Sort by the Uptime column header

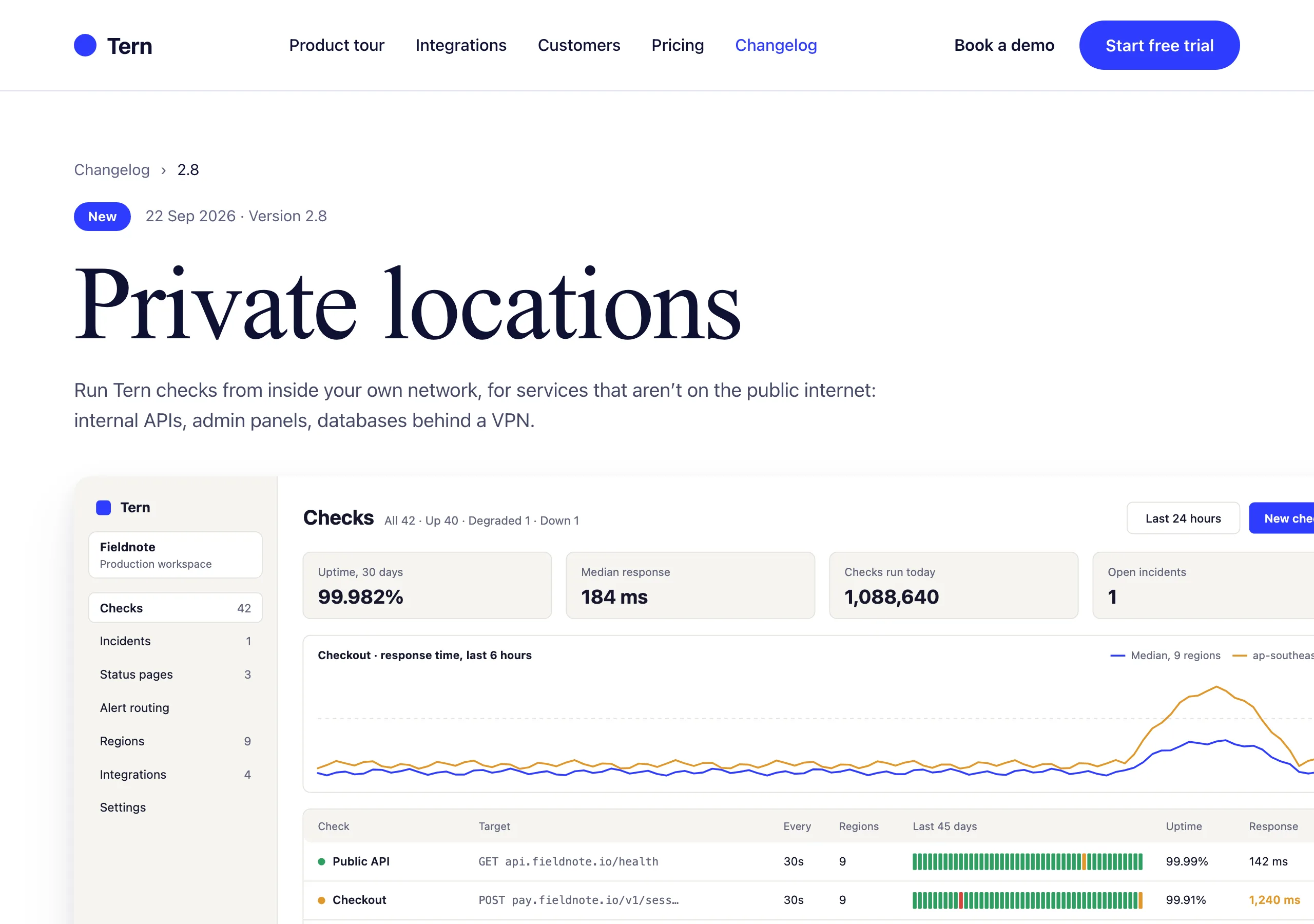(1184, 826)
